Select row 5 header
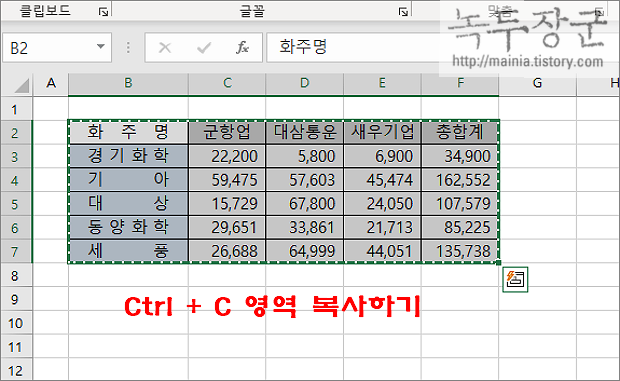The width and height of the screenshot is (620, 381). [16, 204]
